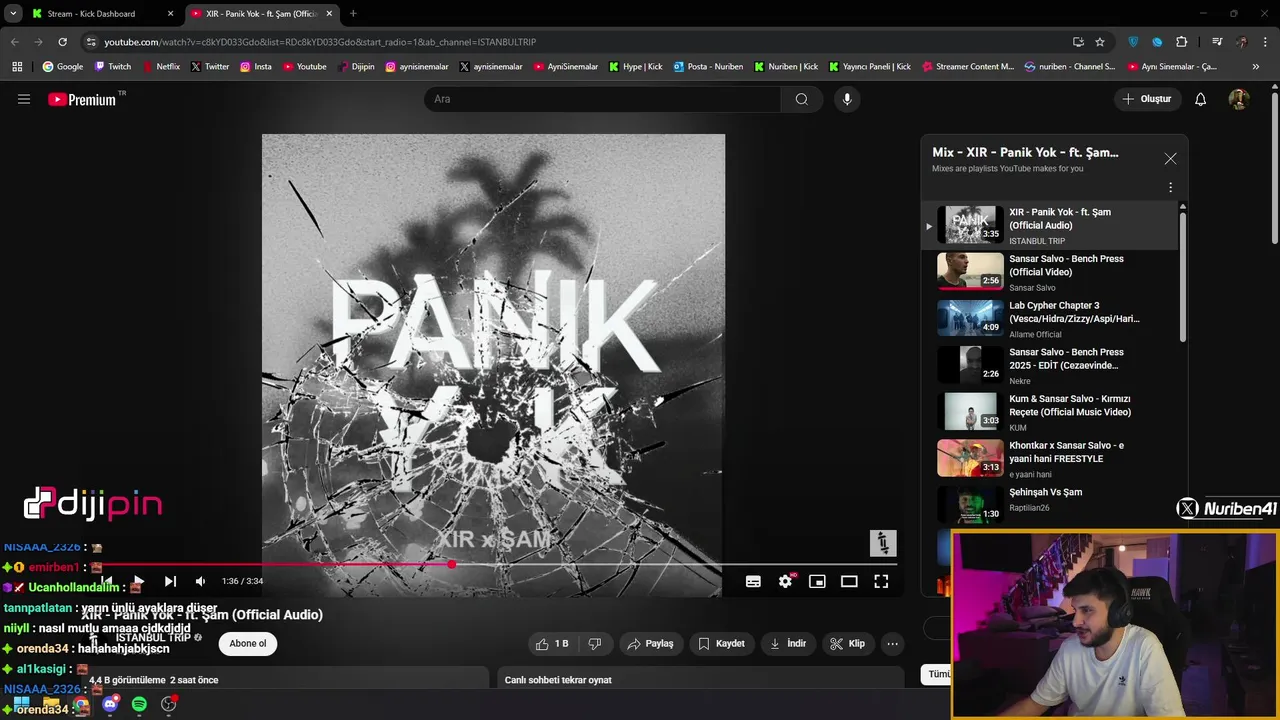Play the video with the play button
This screenshot has width=1280, height=720.
click(138, 581)
